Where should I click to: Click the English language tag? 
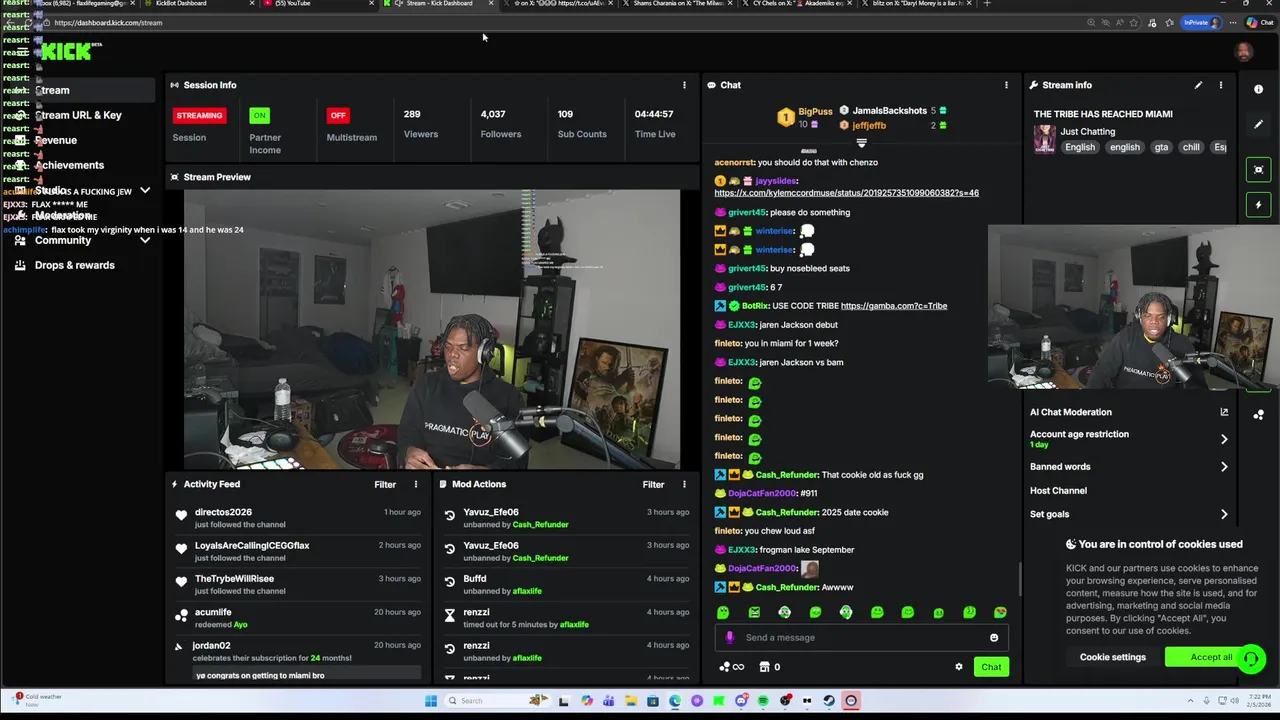[x=1080, y=147]
